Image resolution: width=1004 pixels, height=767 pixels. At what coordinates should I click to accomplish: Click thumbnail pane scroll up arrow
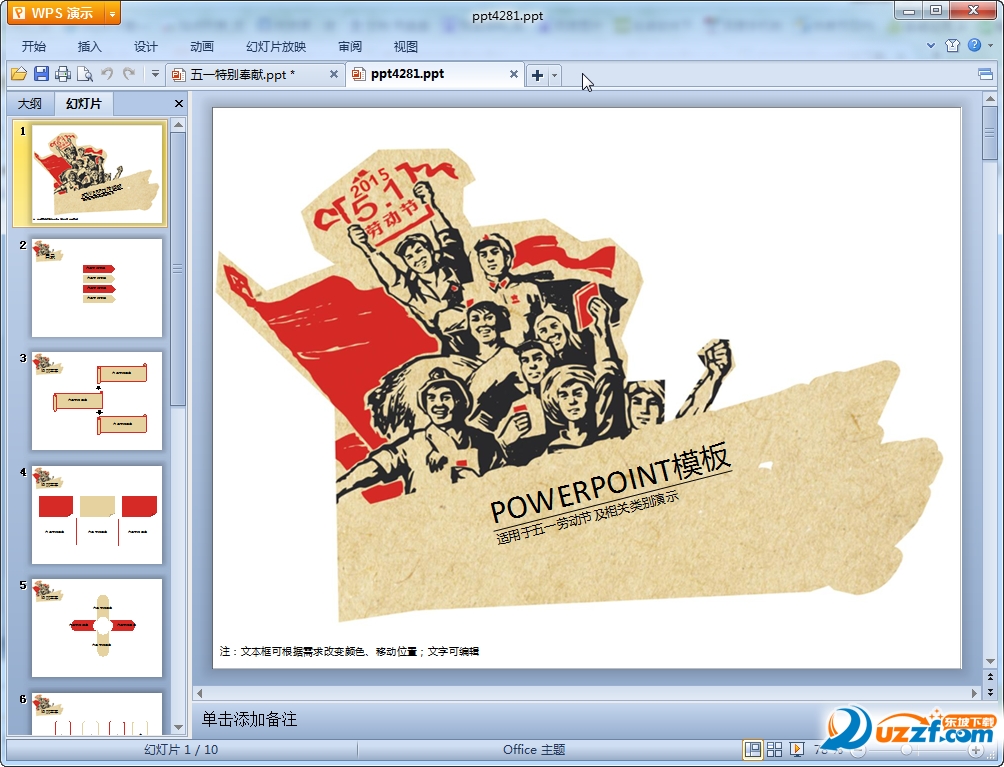(x=179, y=124)
